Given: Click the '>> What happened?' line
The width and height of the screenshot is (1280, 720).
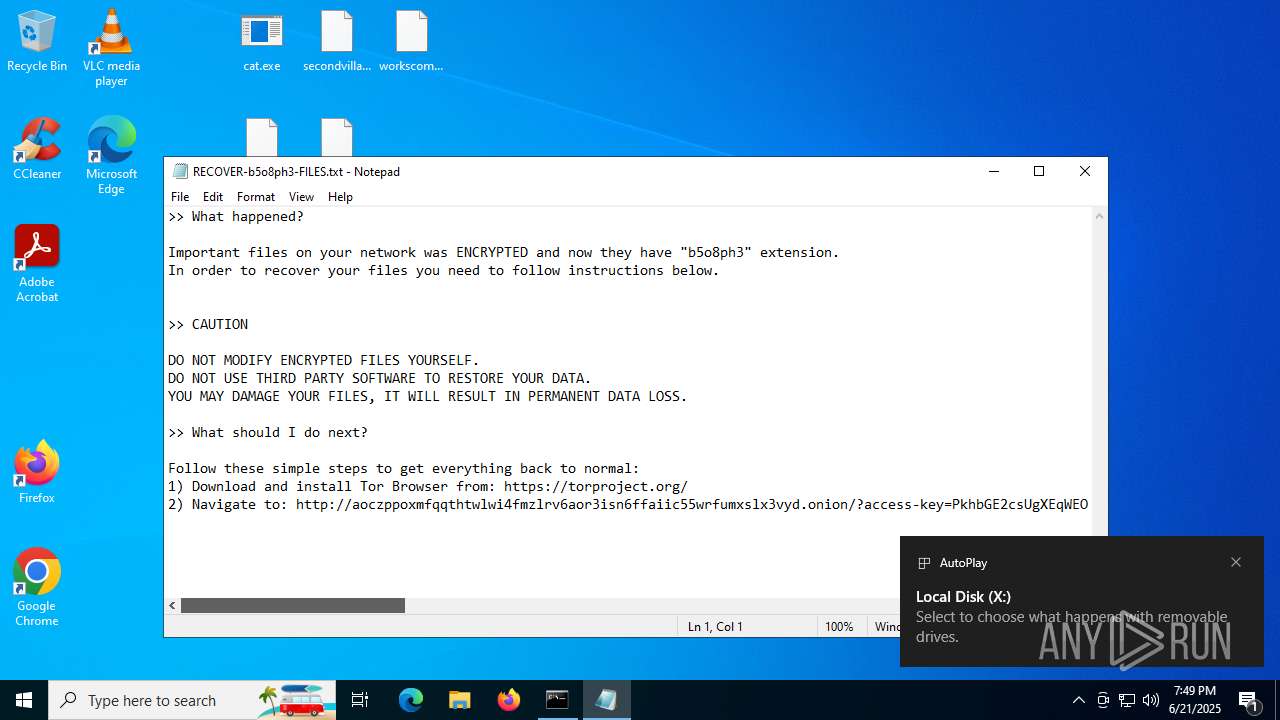Looking at the screenshot, I should click(236, 217).
